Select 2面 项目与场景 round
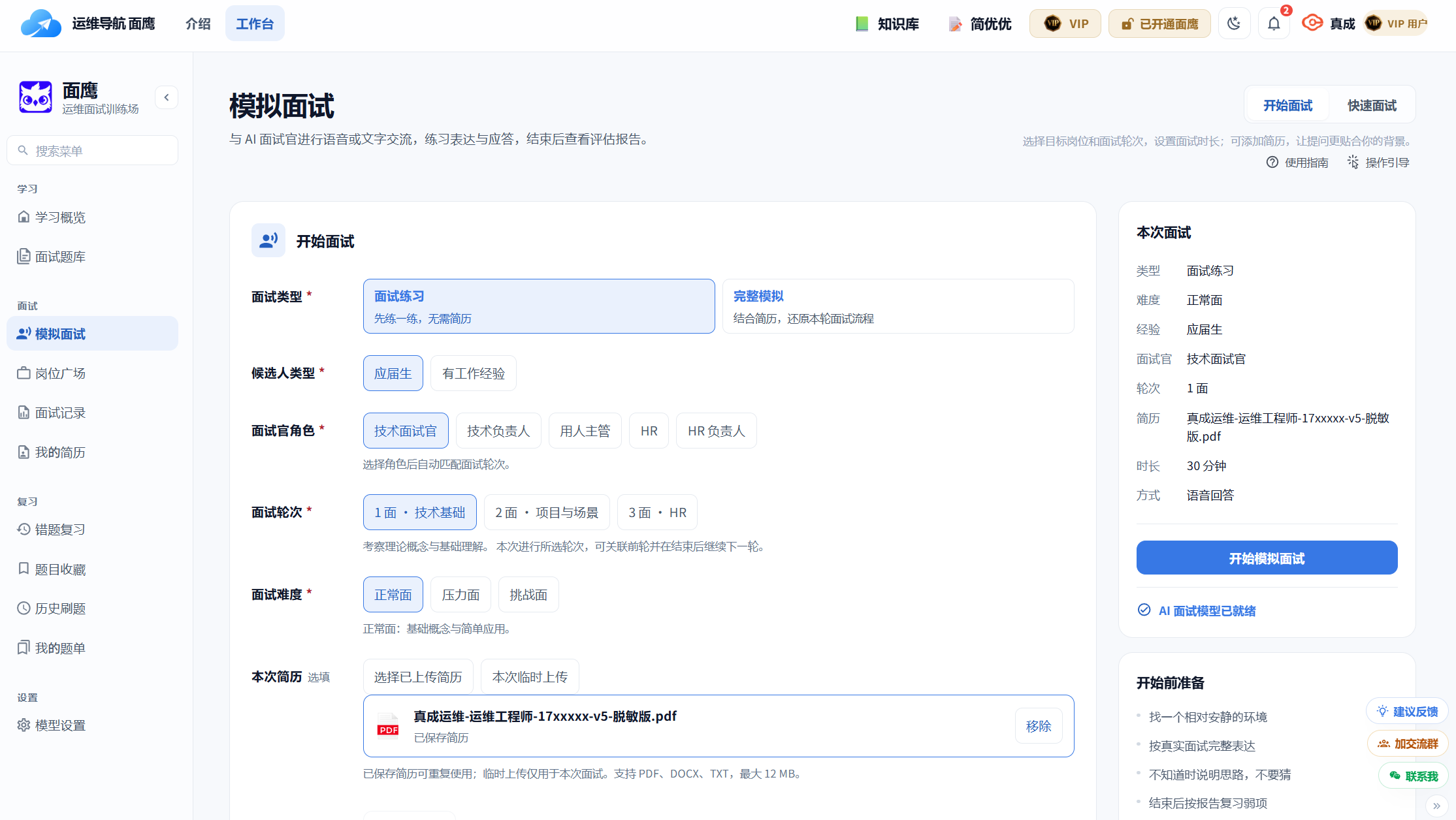Viewport: 1456px width, 820px height. (547, 512)
